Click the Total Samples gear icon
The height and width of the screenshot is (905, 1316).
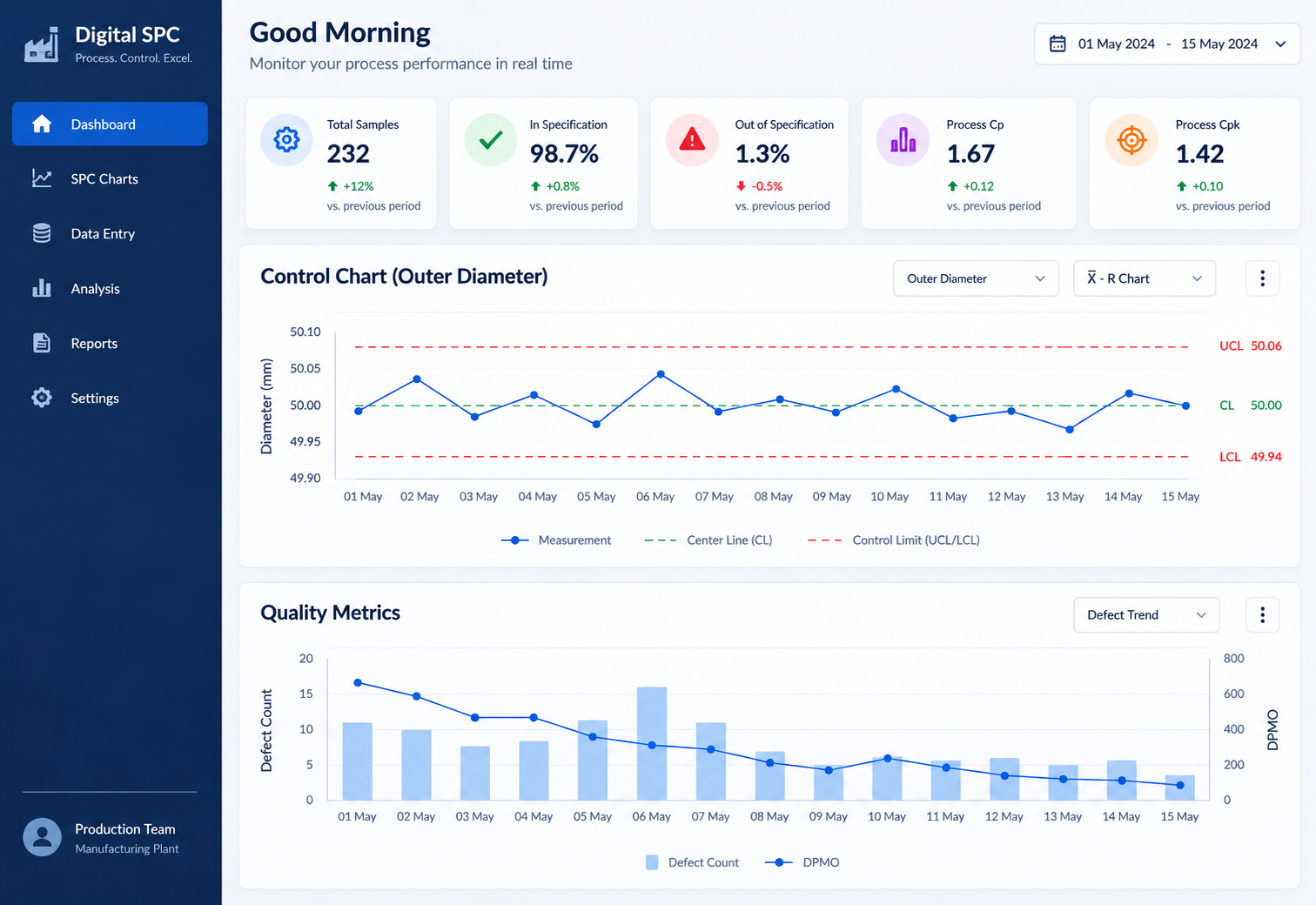[286, 139]
